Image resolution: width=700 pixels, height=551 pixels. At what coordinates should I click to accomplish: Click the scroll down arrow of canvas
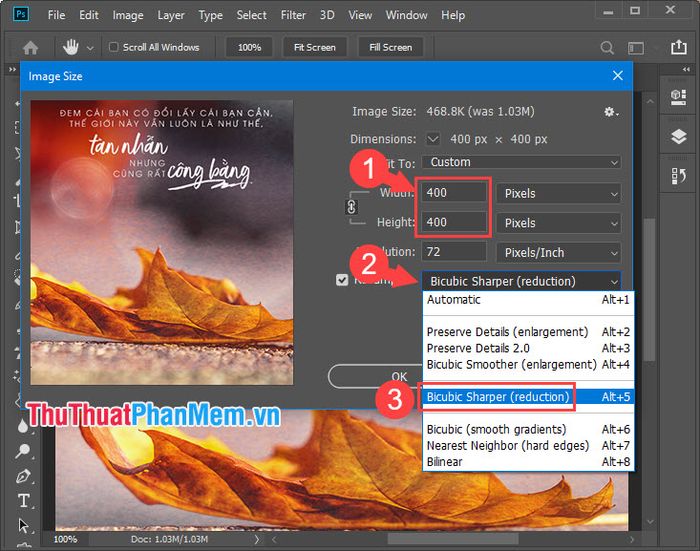click(650, 522)
